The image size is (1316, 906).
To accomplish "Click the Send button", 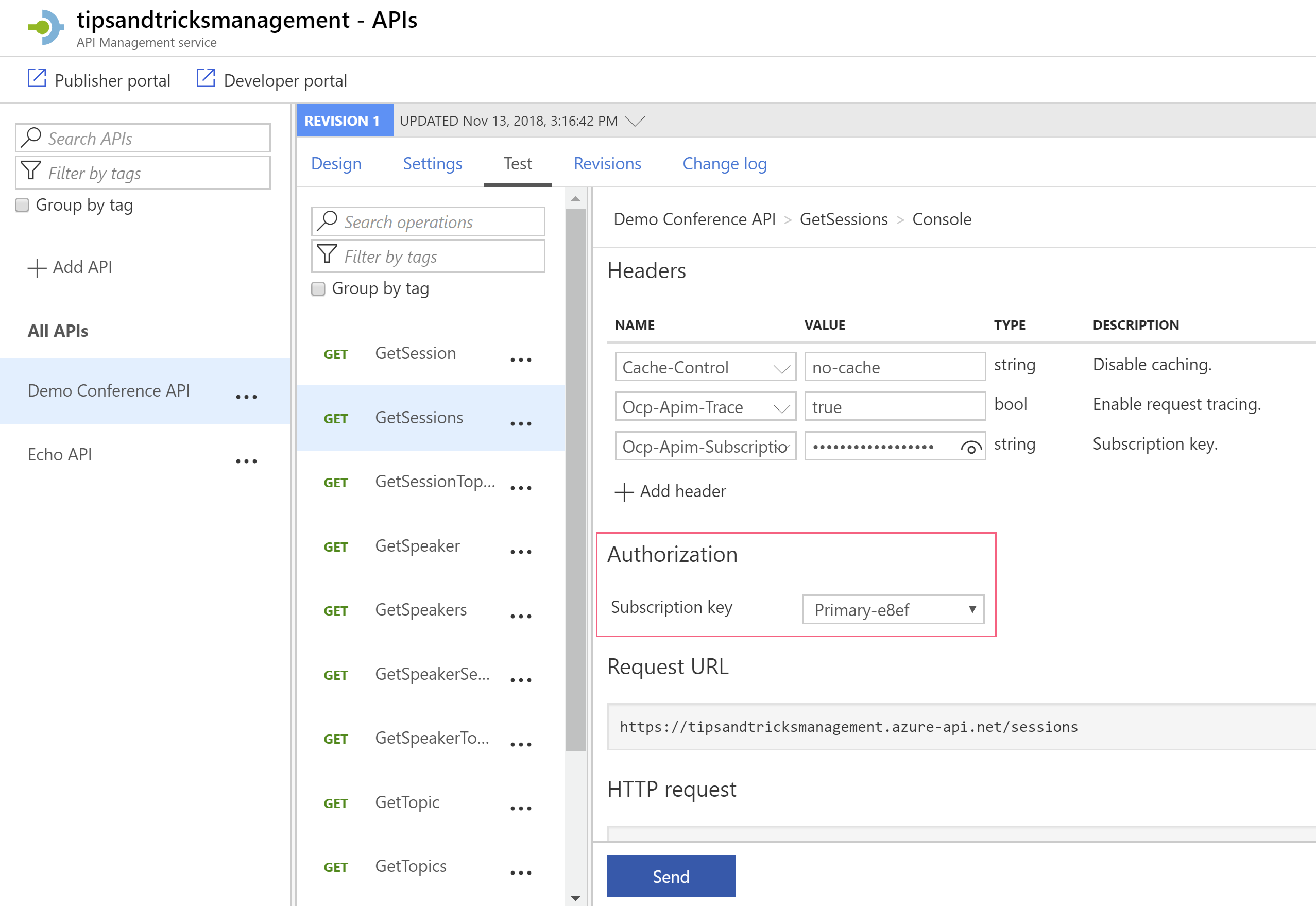I will [671, 876].
